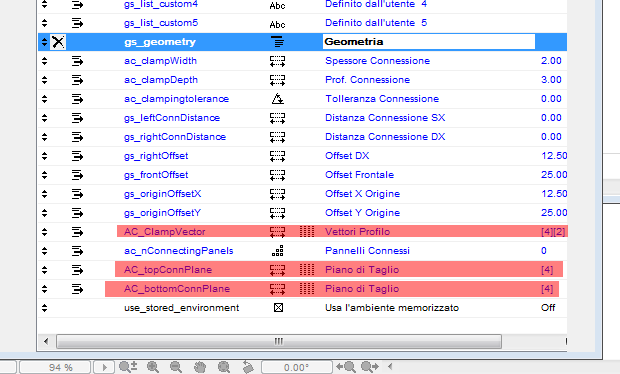This screenshot has height=374, width=620.
Task: Click the zoom out magnifier icon
Action: [x=176, y=367]
